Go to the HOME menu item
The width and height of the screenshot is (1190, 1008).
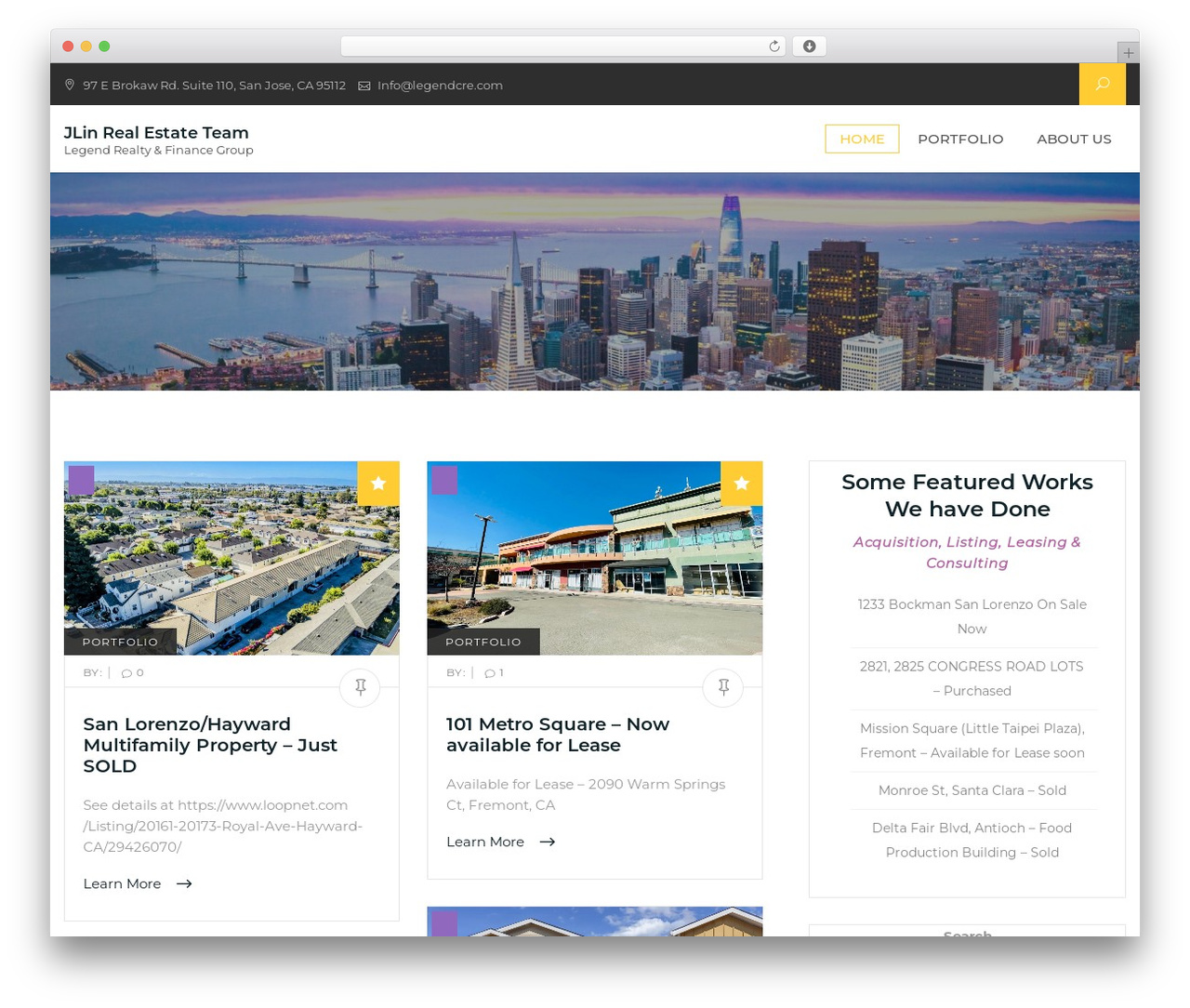(862, 139)
